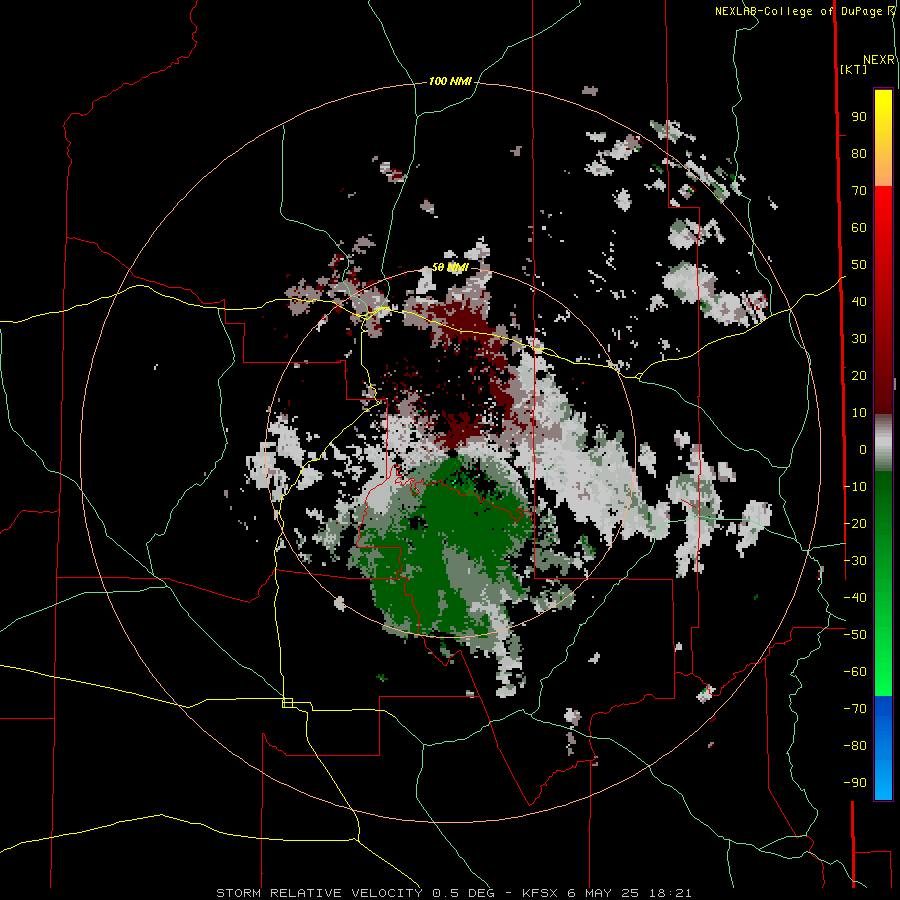The image size is (900, 900).
Task: Click the bottom caption with Storm Relative Velocity and KFSX
Action: point(453,893)
